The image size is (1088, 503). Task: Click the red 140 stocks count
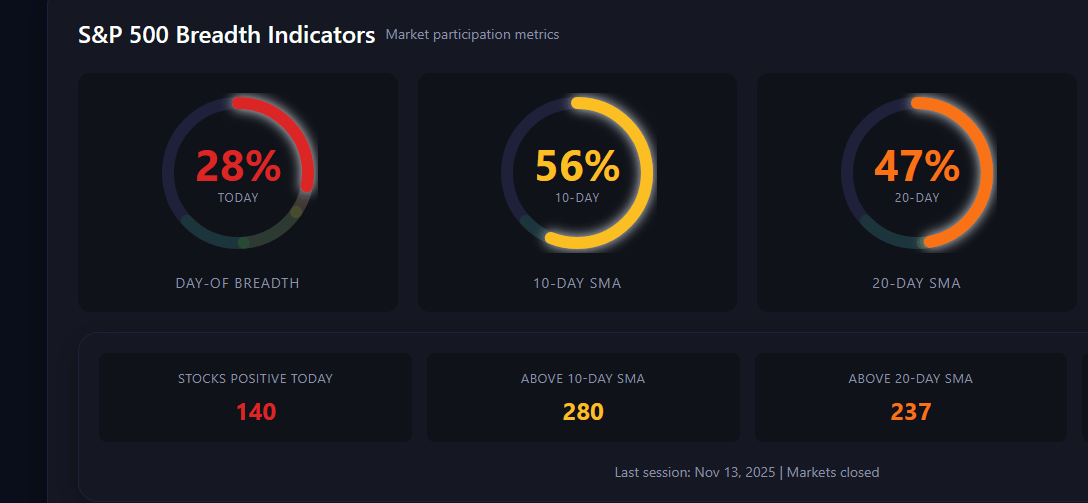[x=256, y=412]
